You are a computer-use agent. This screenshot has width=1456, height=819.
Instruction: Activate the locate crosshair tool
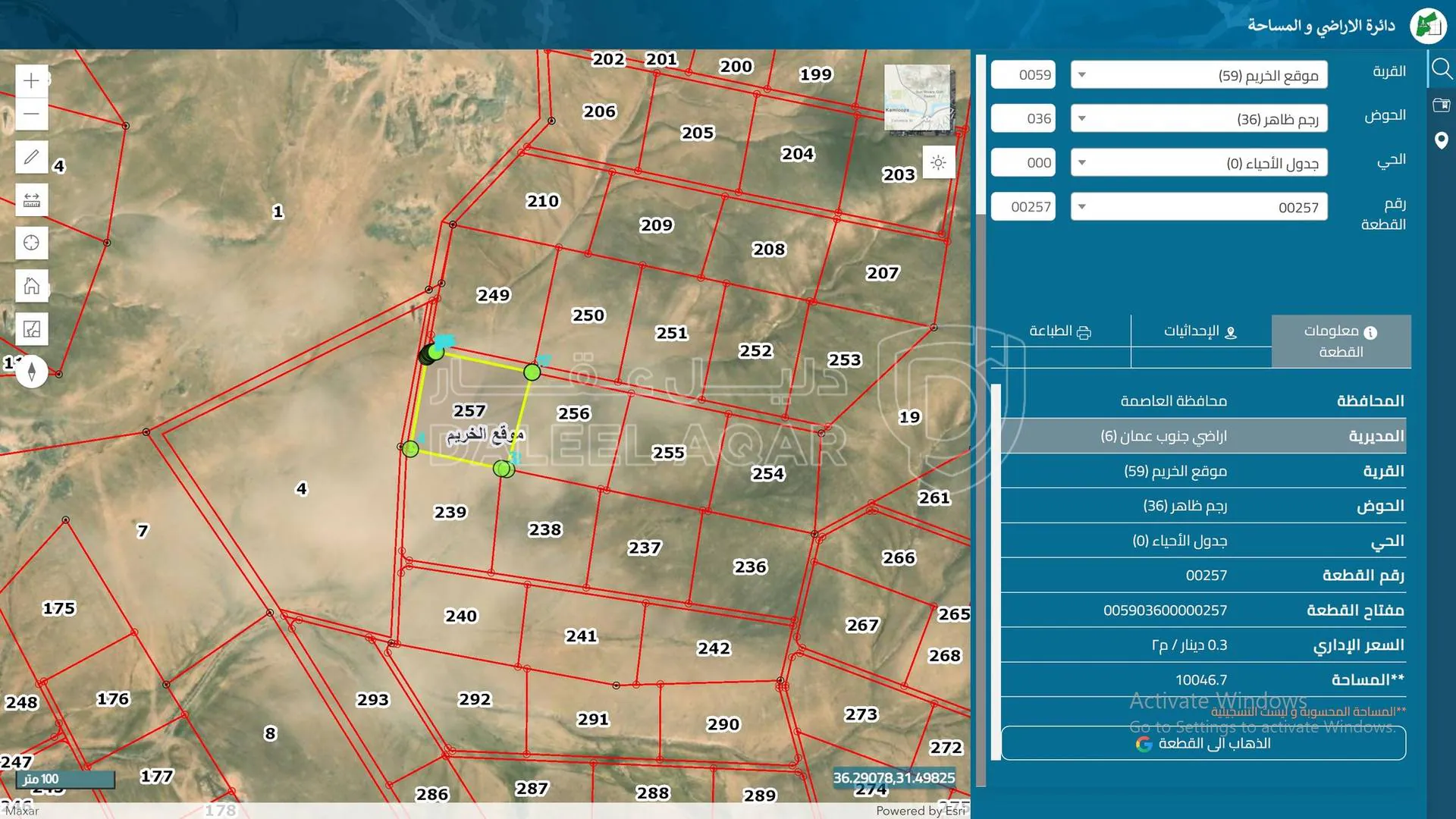point(31,243)
